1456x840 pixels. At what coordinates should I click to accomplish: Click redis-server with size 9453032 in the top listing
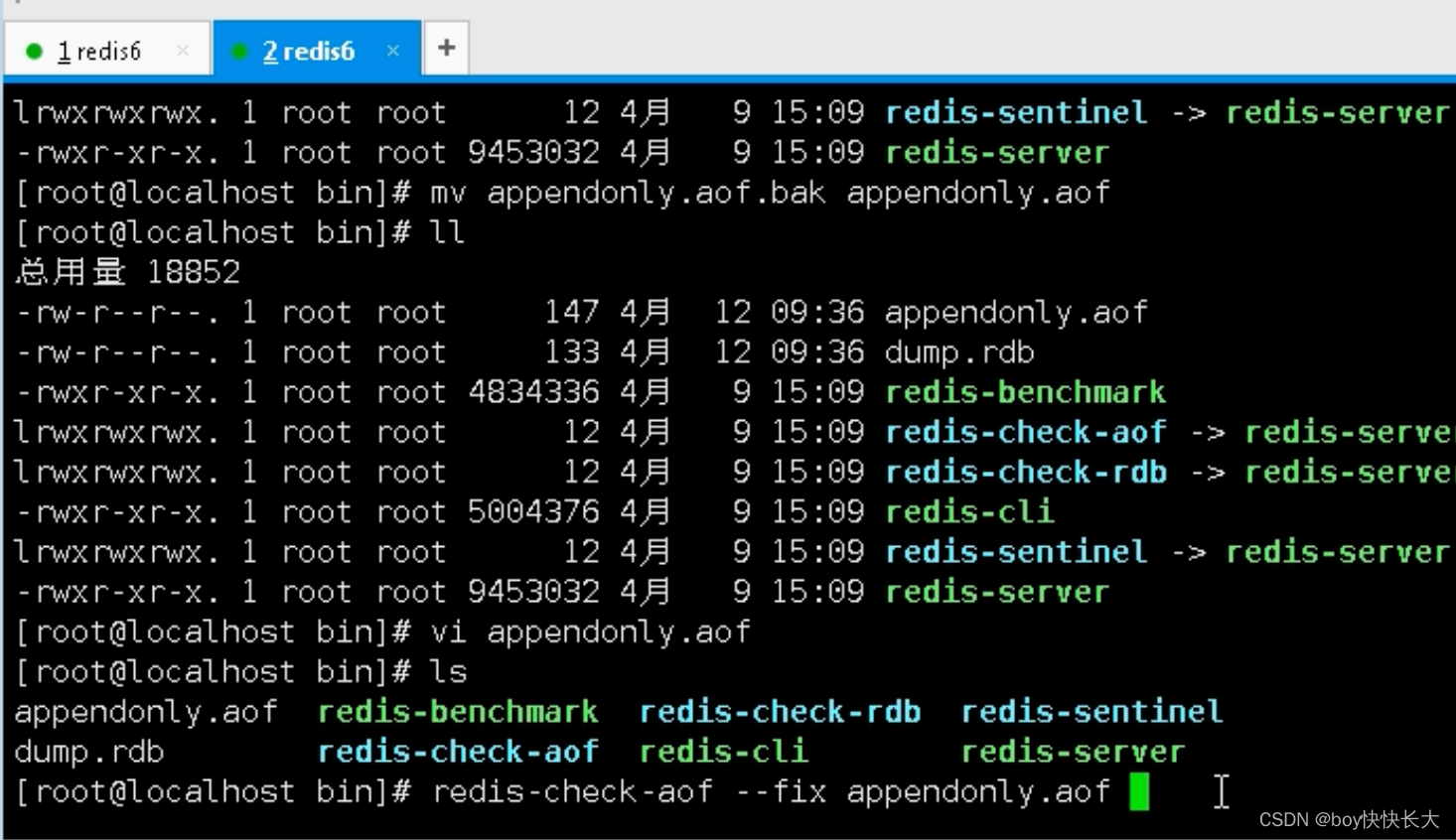(997, 153)
